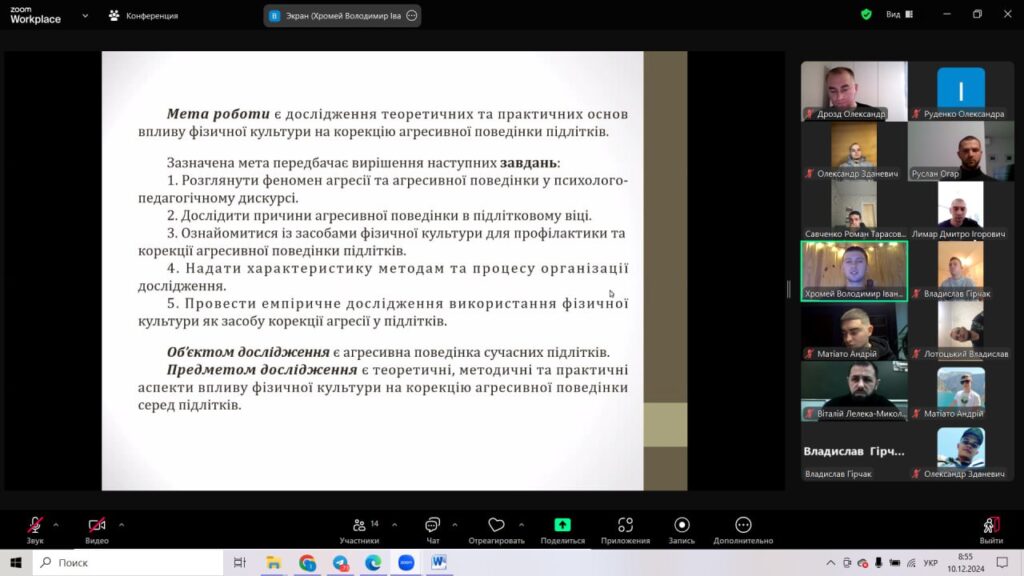Expand audio options arrow next to Звук
The height and width of the screenshot is (576, 1024).
point(56,524)
